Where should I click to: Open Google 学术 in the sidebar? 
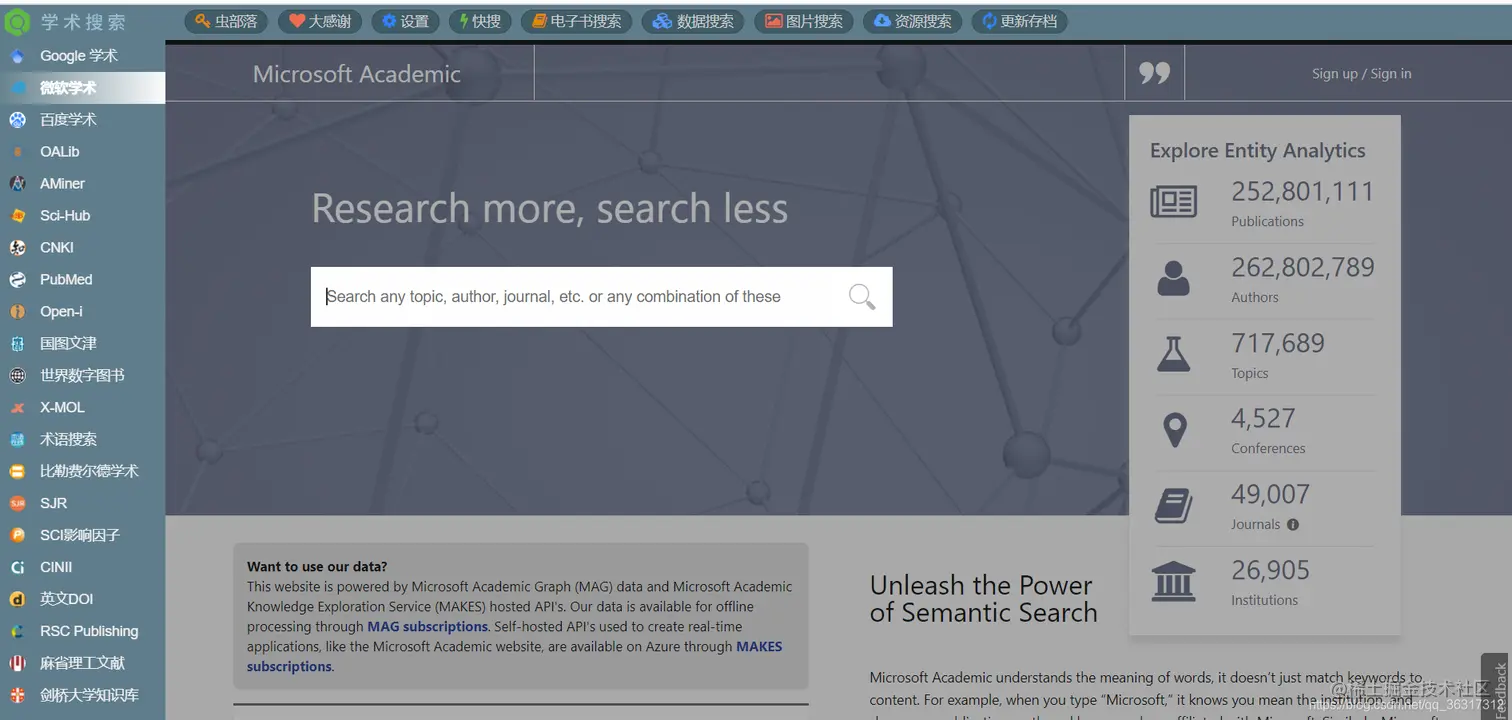click(82, 56)
